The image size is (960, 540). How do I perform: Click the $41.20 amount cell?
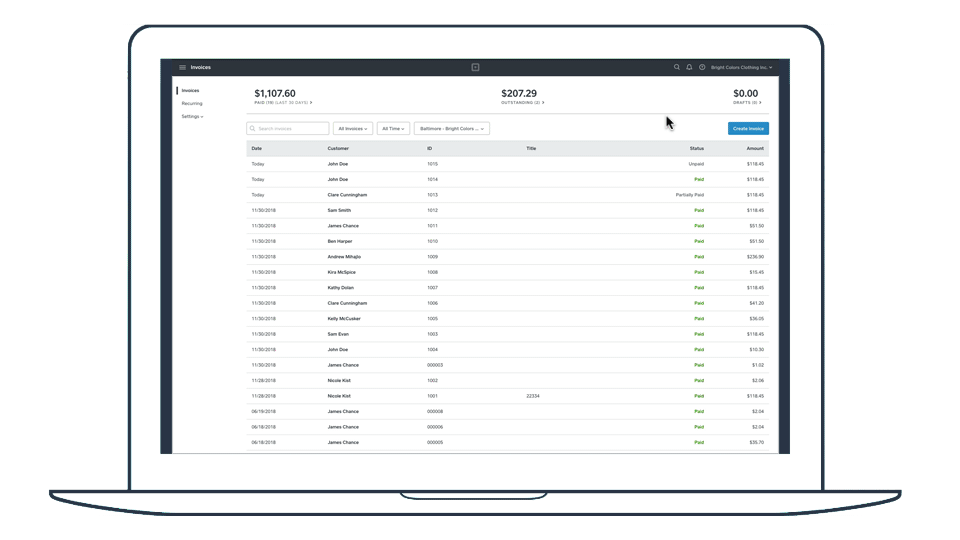pyautogui.click(x=756, y=303)
